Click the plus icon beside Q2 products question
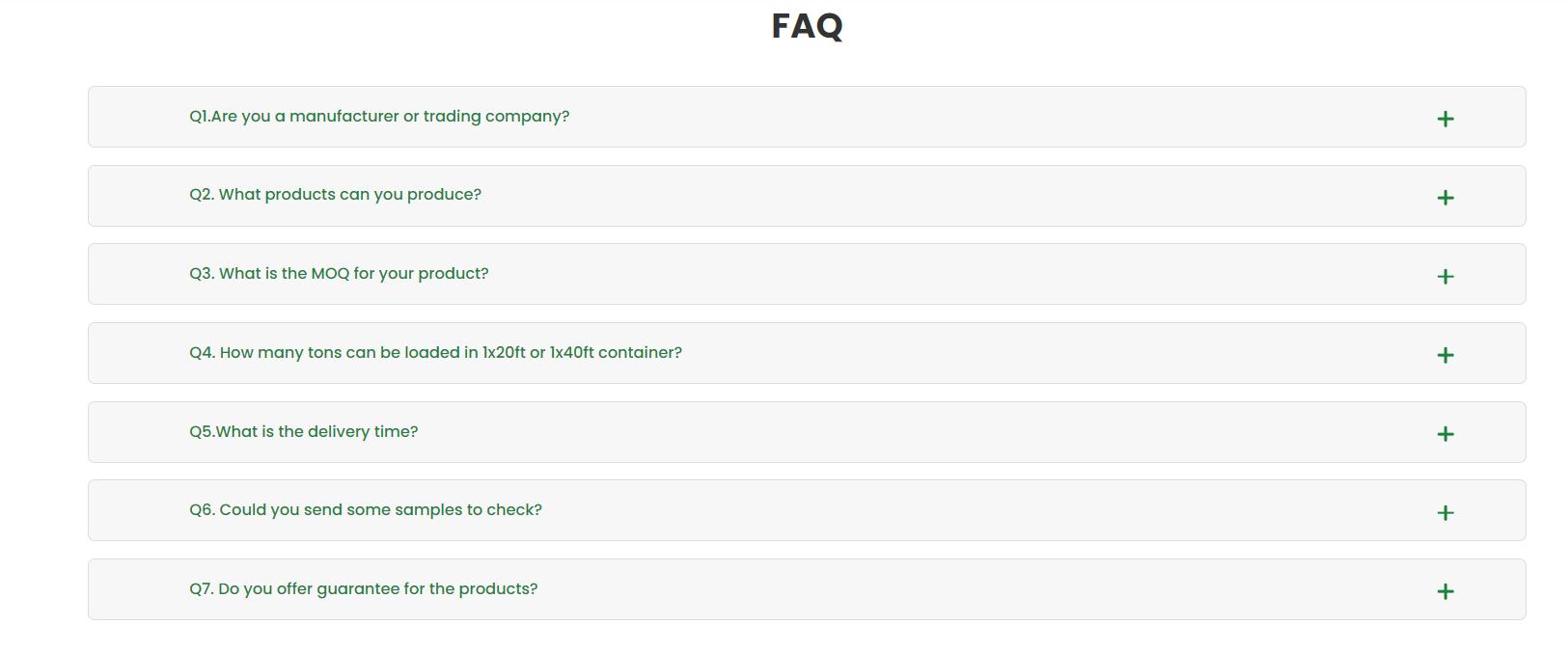Viewport: 1568px width, 653px height. coord(1444,198)
